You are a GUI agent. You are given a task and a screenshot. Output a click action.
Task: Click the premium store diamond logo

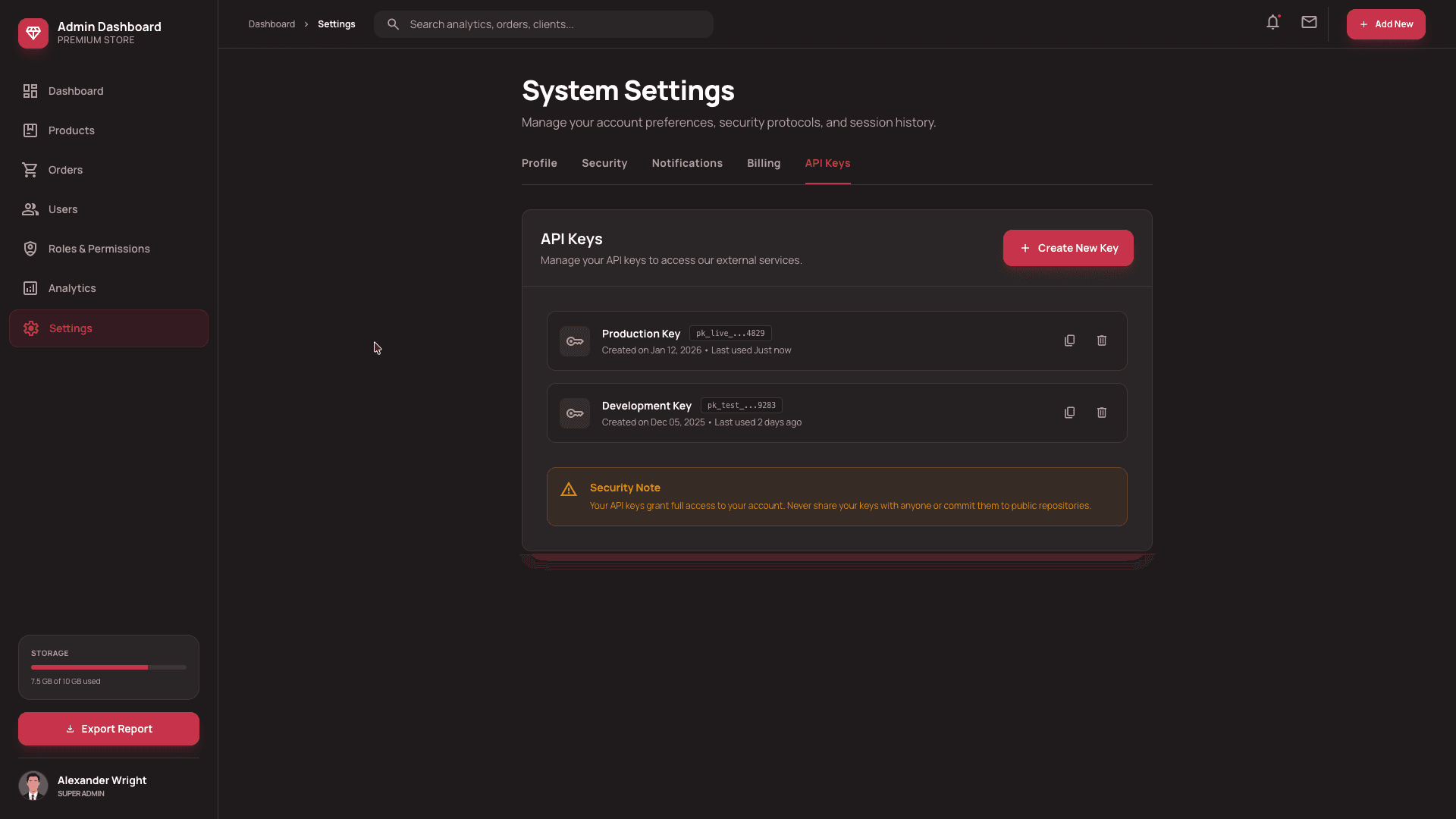[33, 33]
